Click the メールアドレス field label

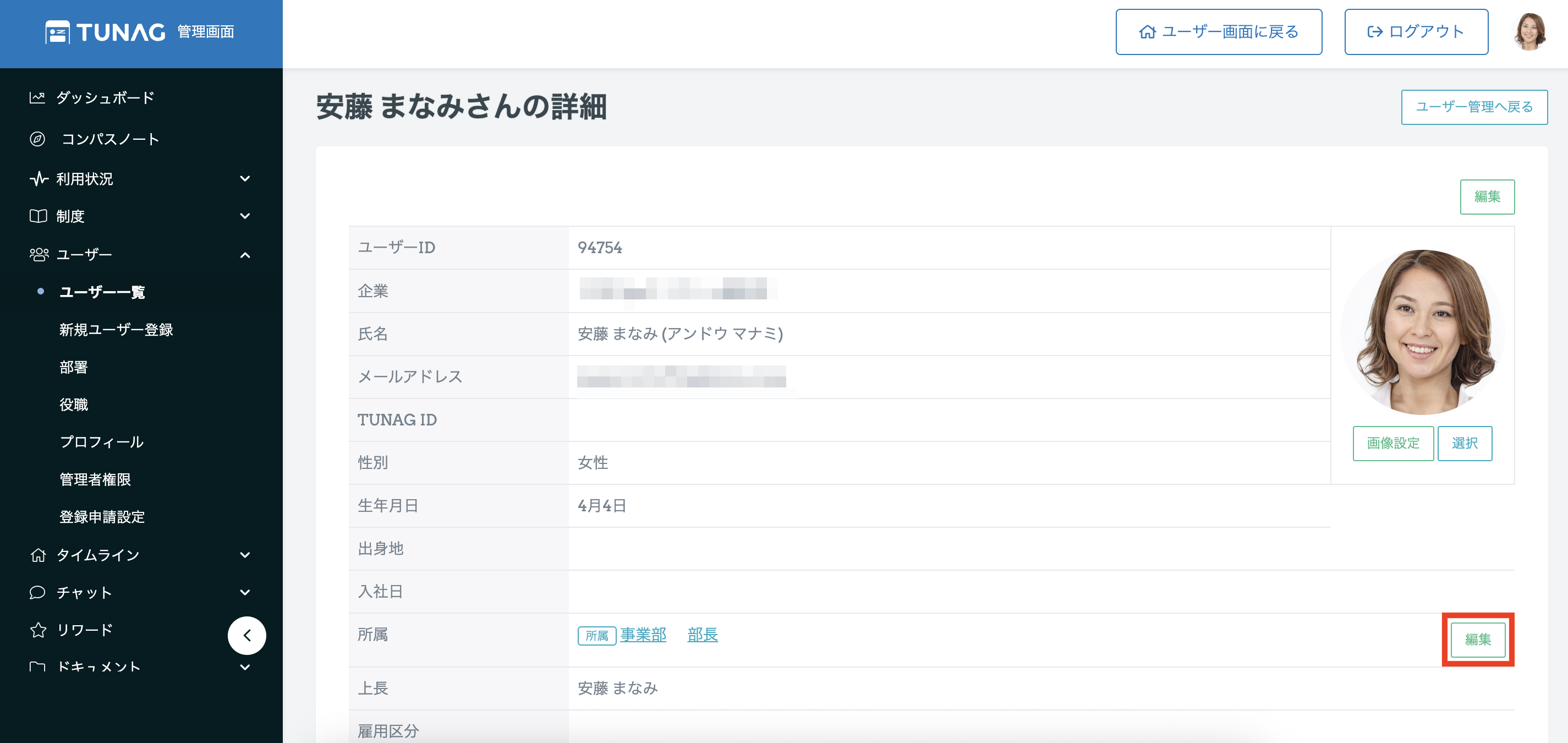[x=410, y=377]
